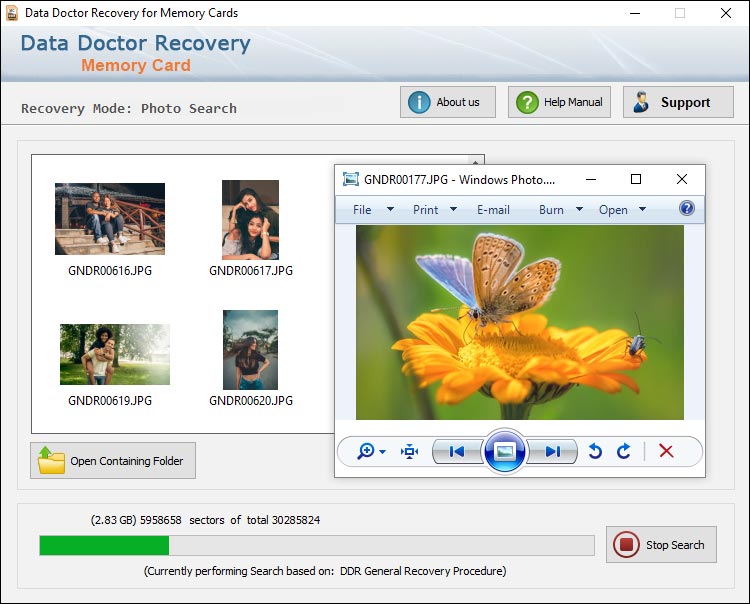This screenshot has height=604, width=750.
Task: Click the About us button
Action: (448, 102)
